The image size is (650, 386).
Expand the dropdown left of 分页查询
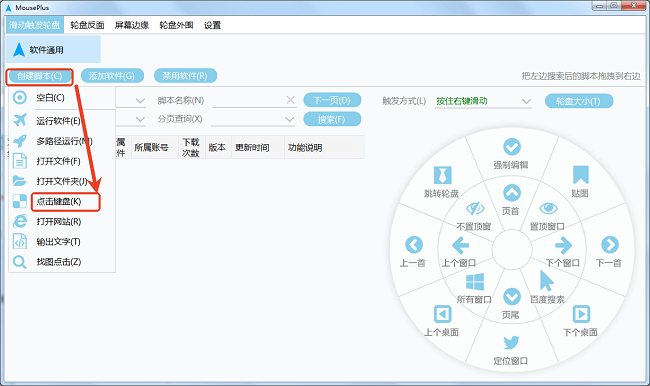pyautogui.click(x=140, y=120)
